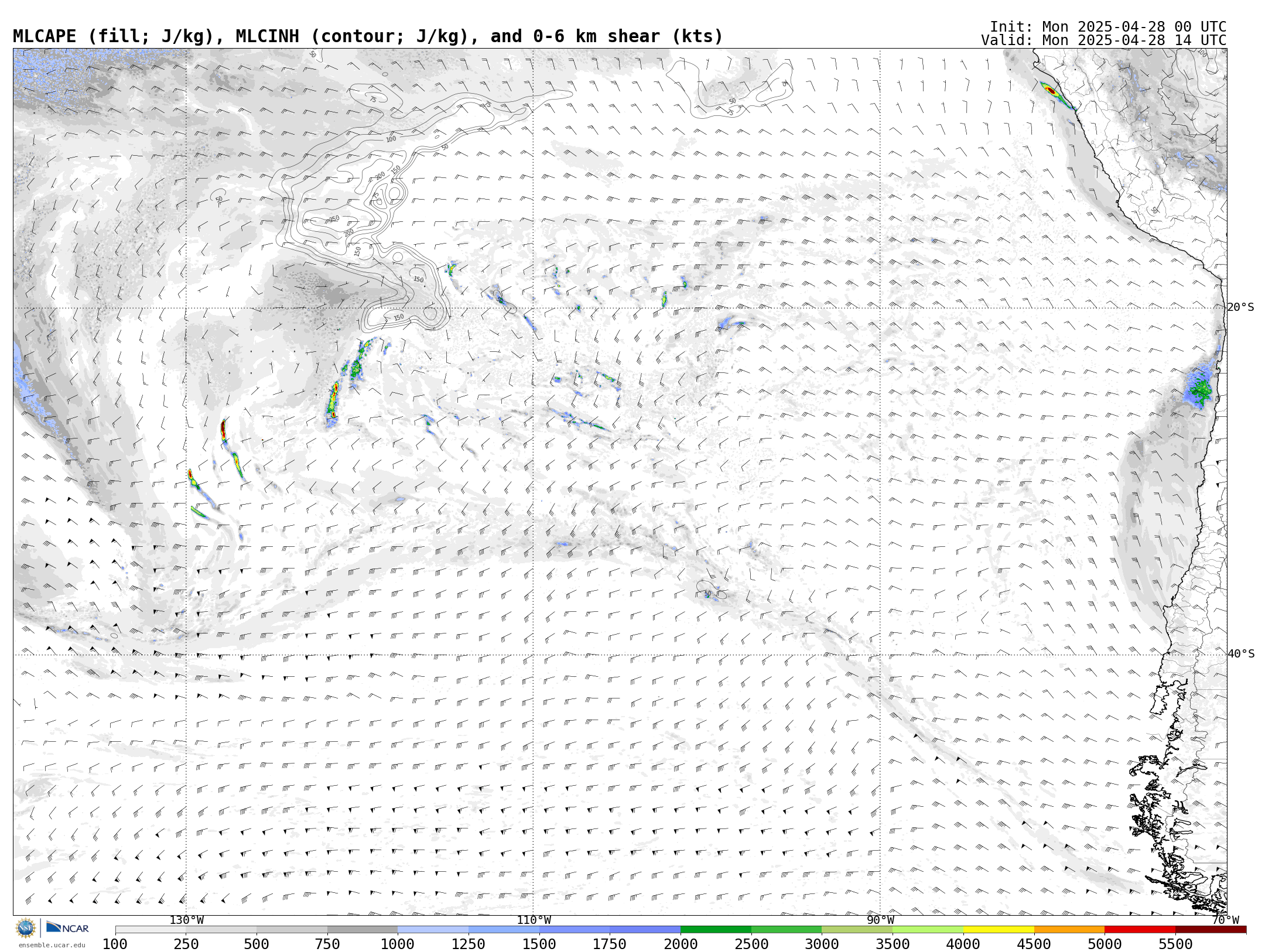This screenshot has width=1265, height=952.
Task: Click the 2500–3000 green colorbar segment
Action: click(x=787, y=930)
